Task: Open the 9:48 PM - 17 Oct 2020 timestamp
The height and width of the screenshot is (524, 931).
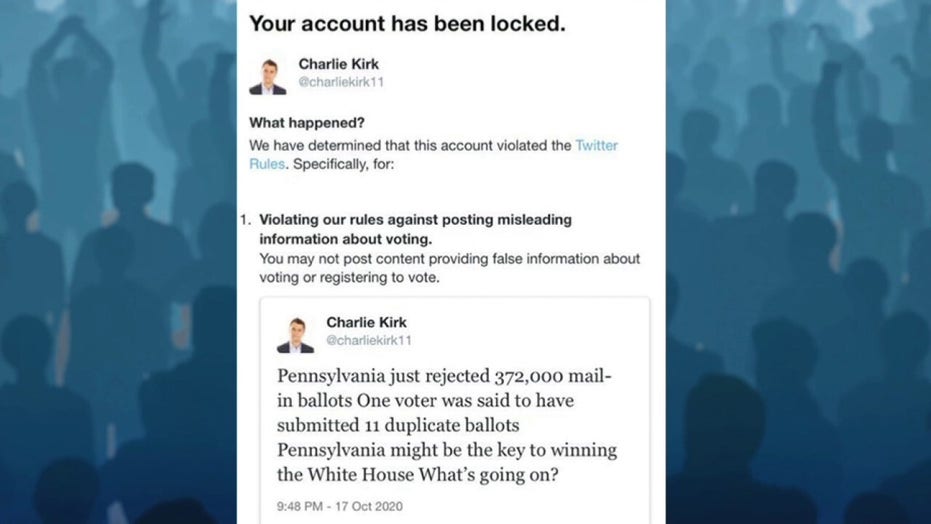Action: click(x=340, y=506)
